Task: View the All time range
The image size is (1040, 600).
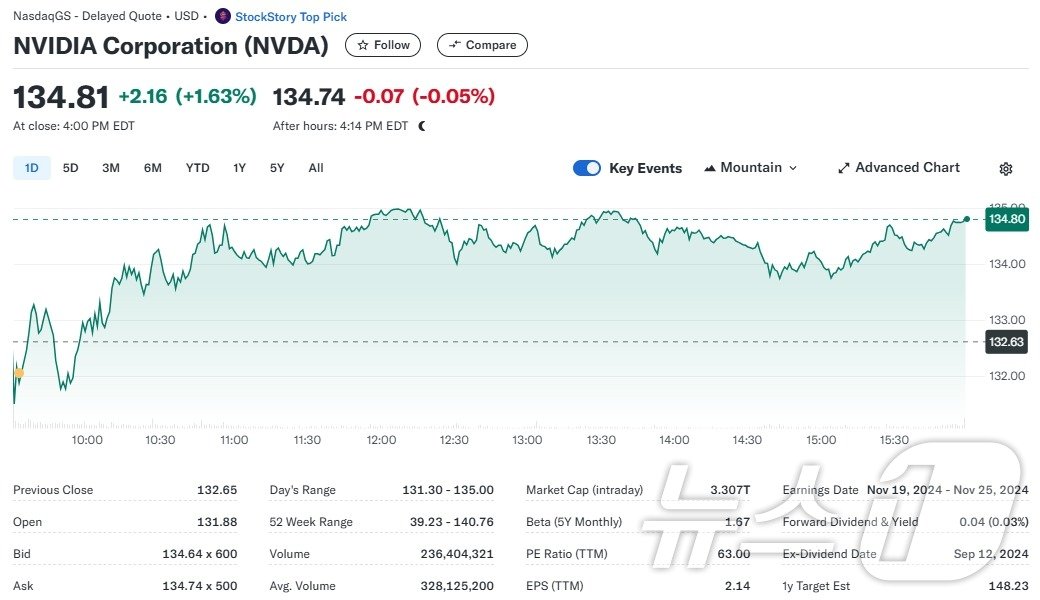Action: point(316,168)
